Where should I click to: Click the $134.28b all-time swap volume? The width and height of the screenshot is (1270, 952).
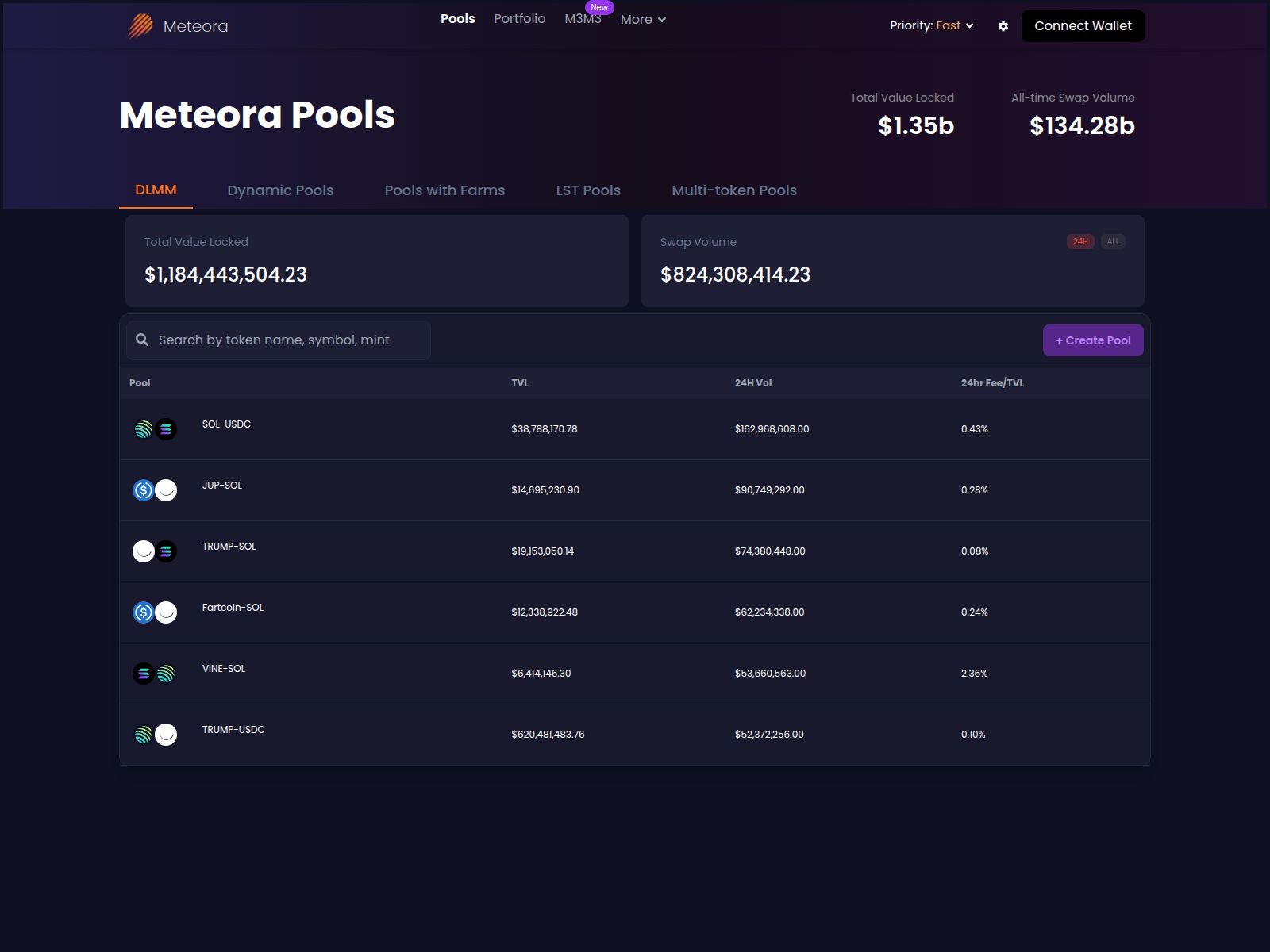(x=1082, y=125)
